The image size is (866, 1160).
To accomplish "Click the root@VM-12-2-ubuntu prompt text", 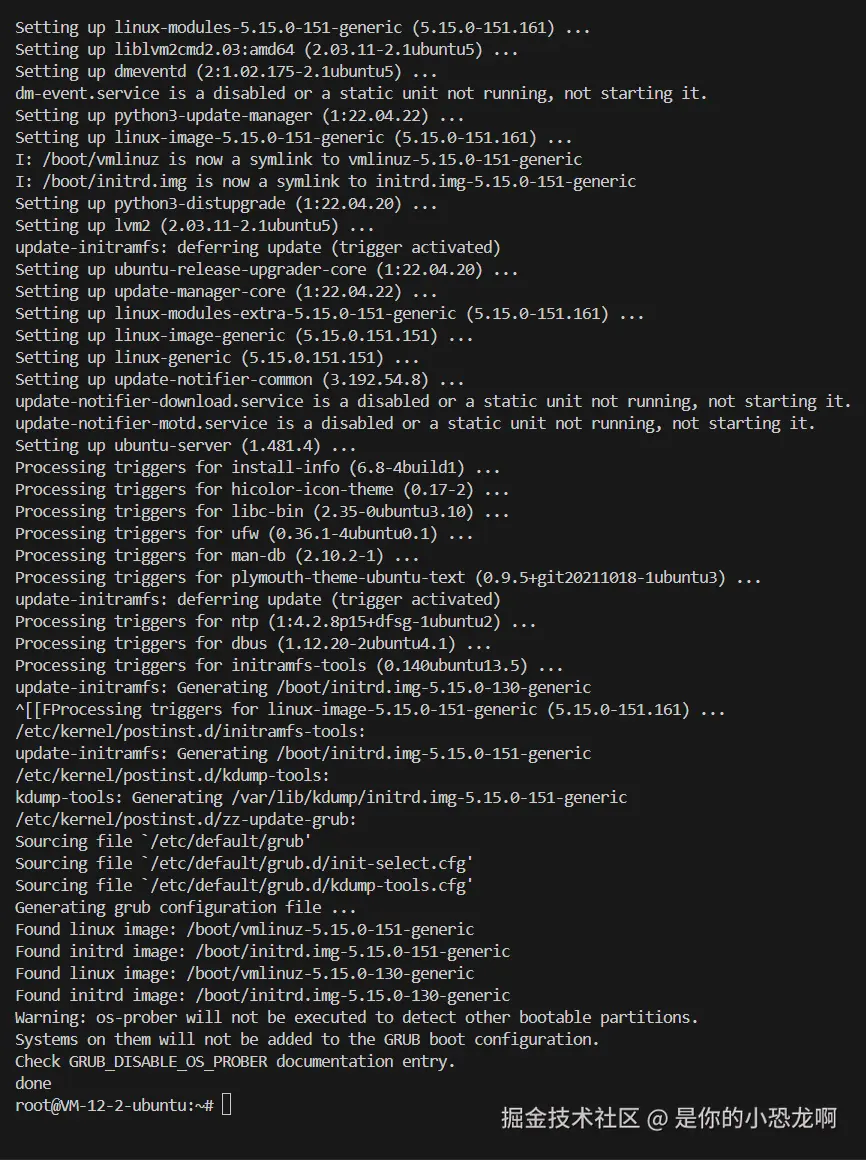I will [115, 1105].
